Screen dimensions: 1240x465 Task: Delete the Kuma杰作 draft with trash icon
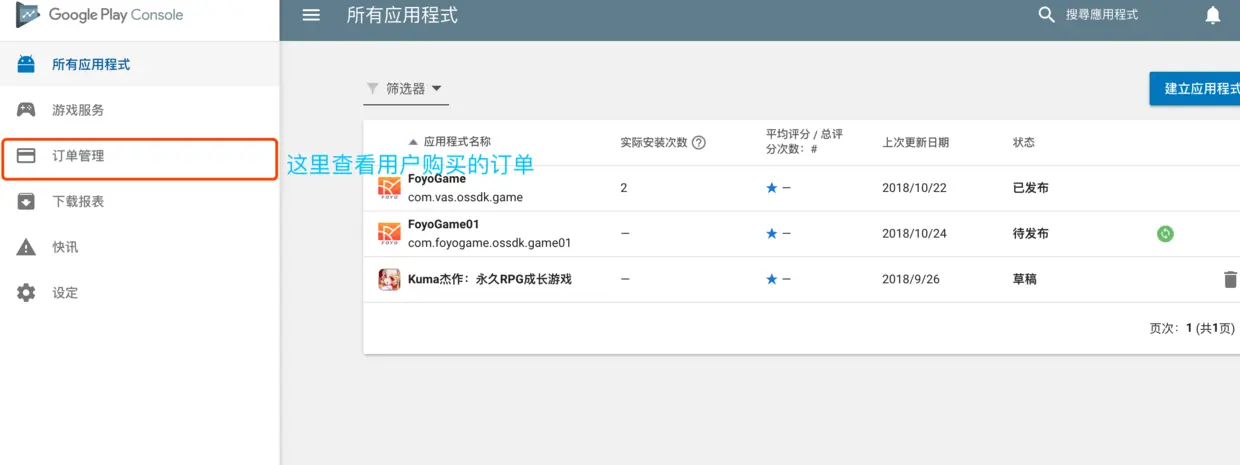(x=1230, y=280)
